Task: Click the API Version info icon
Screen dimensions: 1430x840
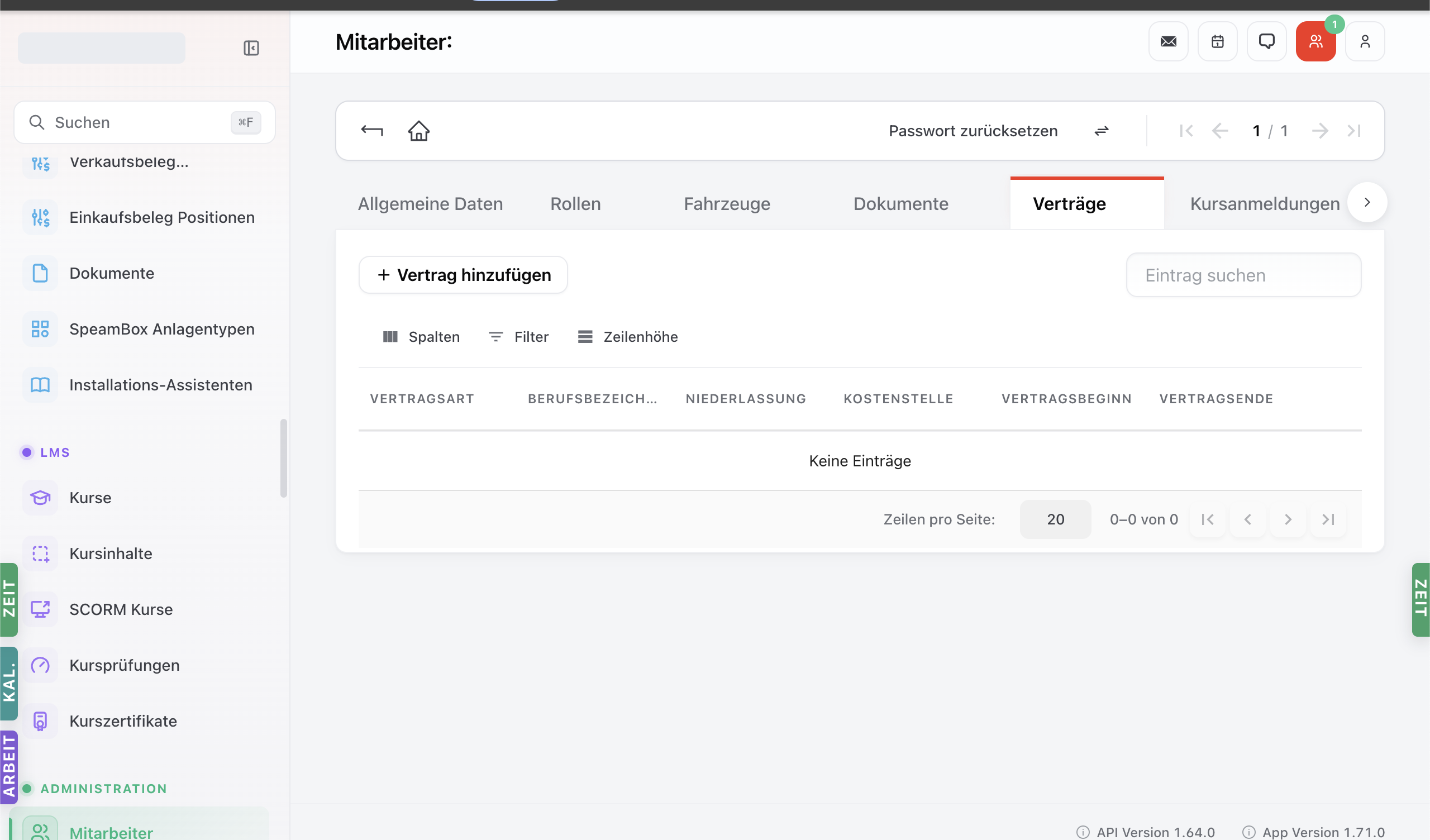Action: pyautogui.click(x=1083, y=832)
